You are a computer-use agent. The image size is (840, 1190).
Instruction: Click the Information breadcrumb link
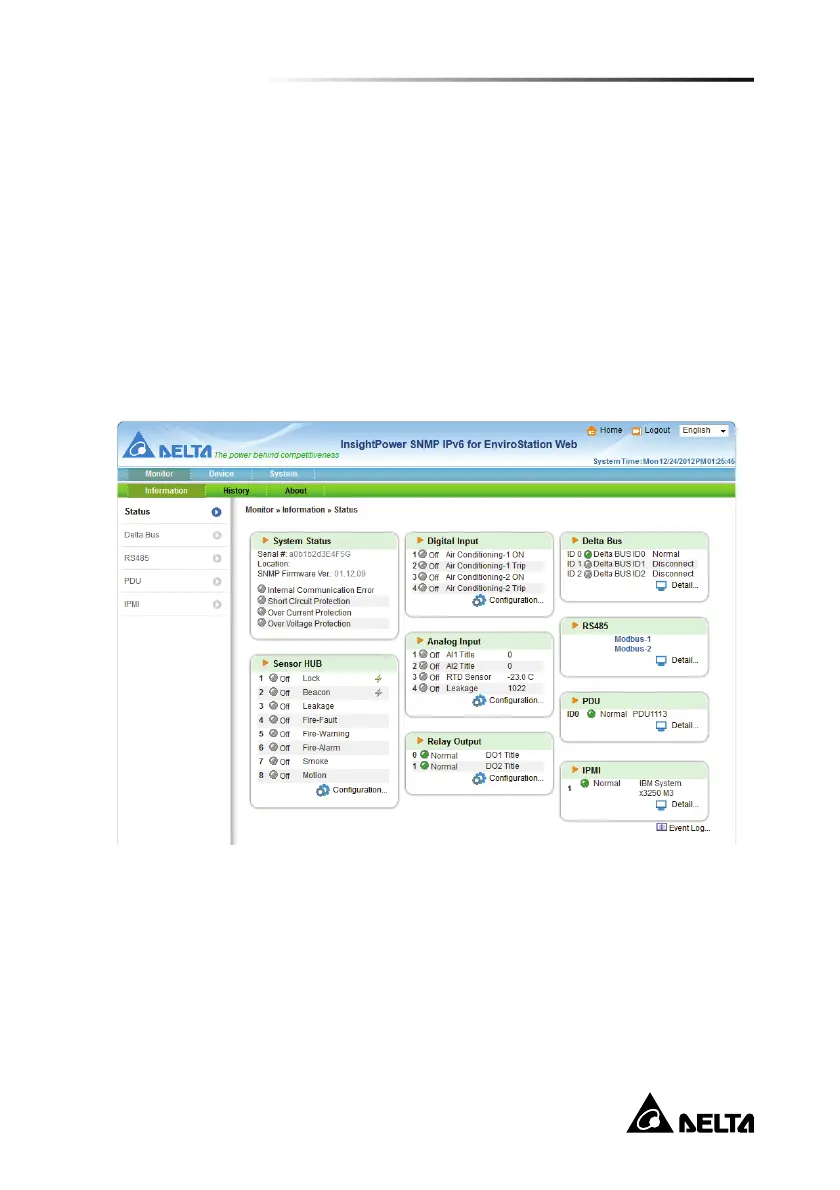click(304, 510)
